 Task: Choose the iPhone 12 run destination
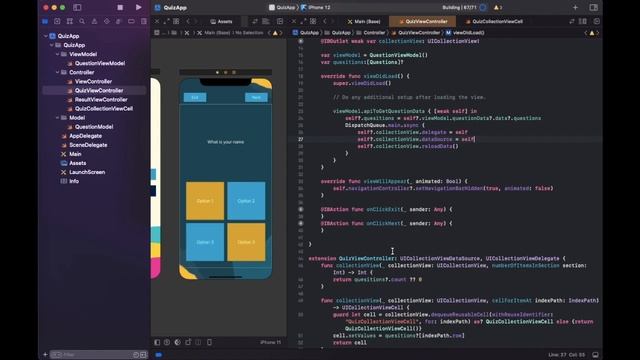[316, 7]
